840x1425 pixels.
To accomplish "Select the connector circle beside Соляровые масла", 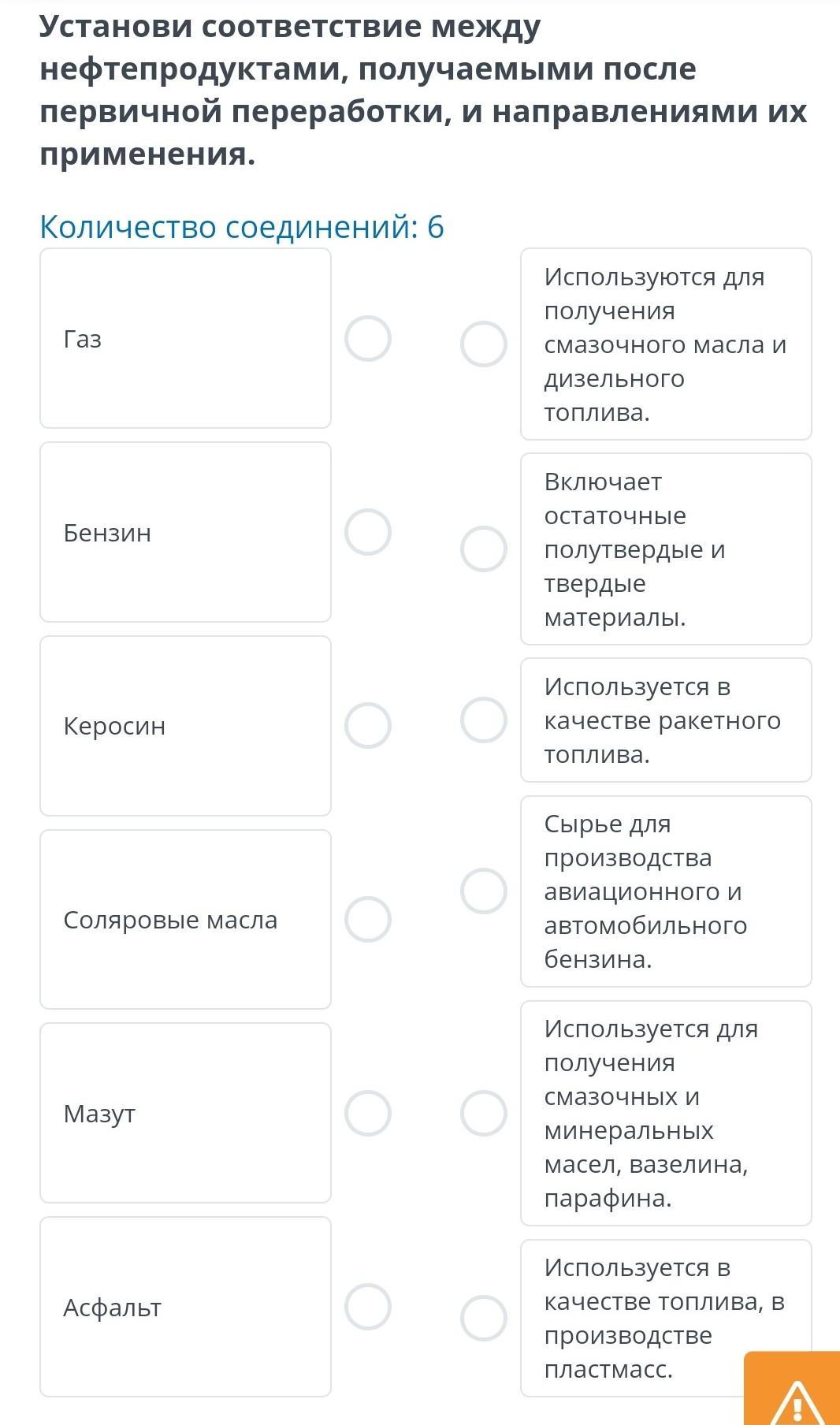I will point(368,919).
